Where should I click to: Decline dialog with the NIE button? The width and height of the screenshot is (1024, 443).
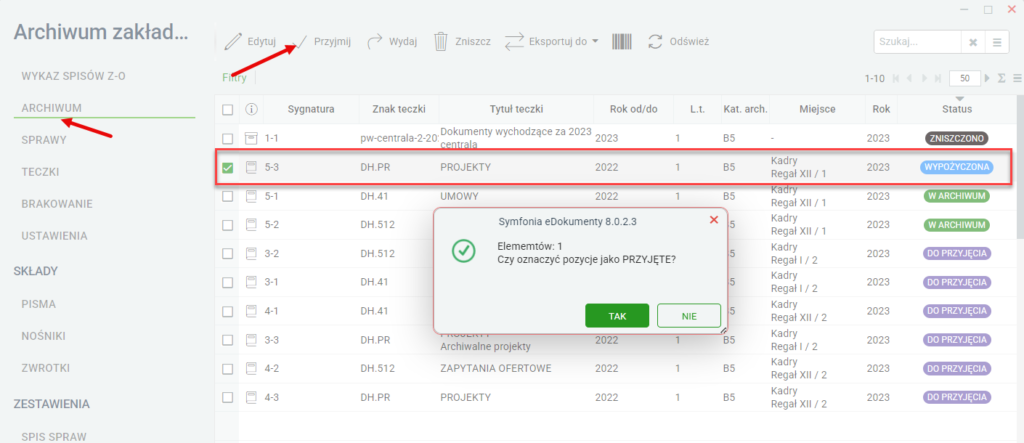pos(689,316)
